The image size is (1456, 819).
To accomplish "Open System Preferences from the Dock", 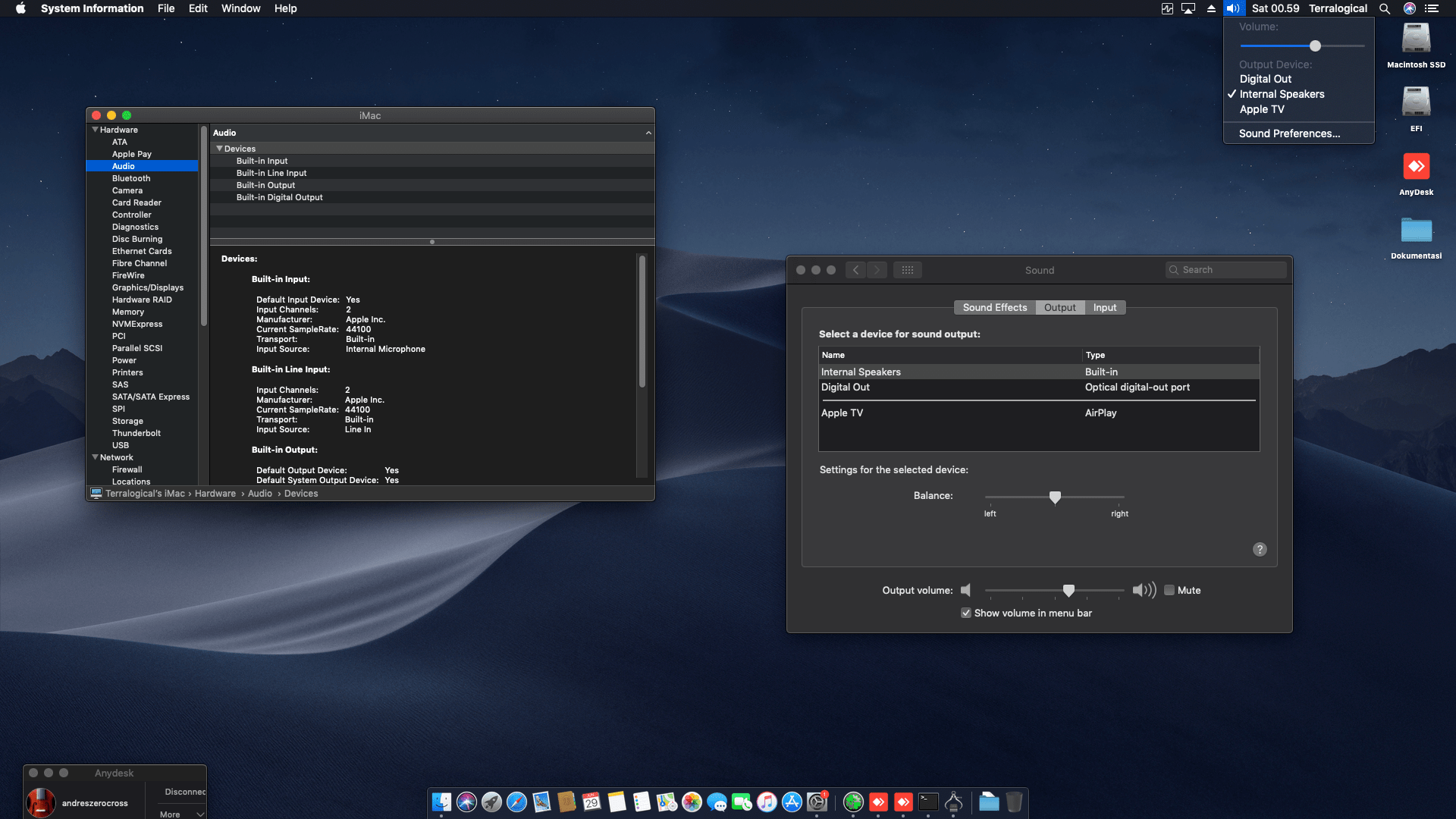I will (x=817, y=802).
